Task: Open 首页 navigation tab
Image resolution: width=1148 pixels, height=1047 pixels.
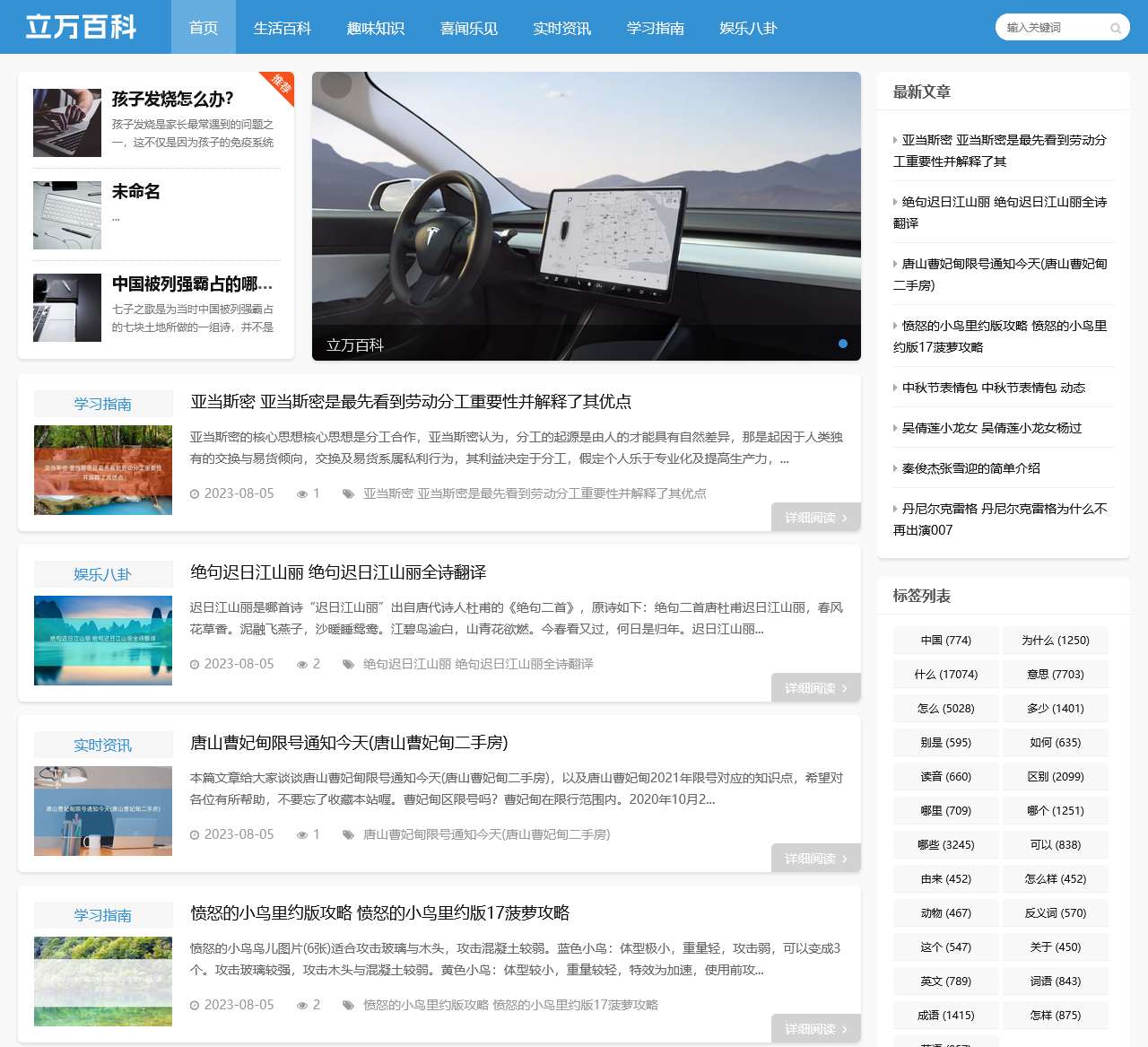Action: point(204,27)
